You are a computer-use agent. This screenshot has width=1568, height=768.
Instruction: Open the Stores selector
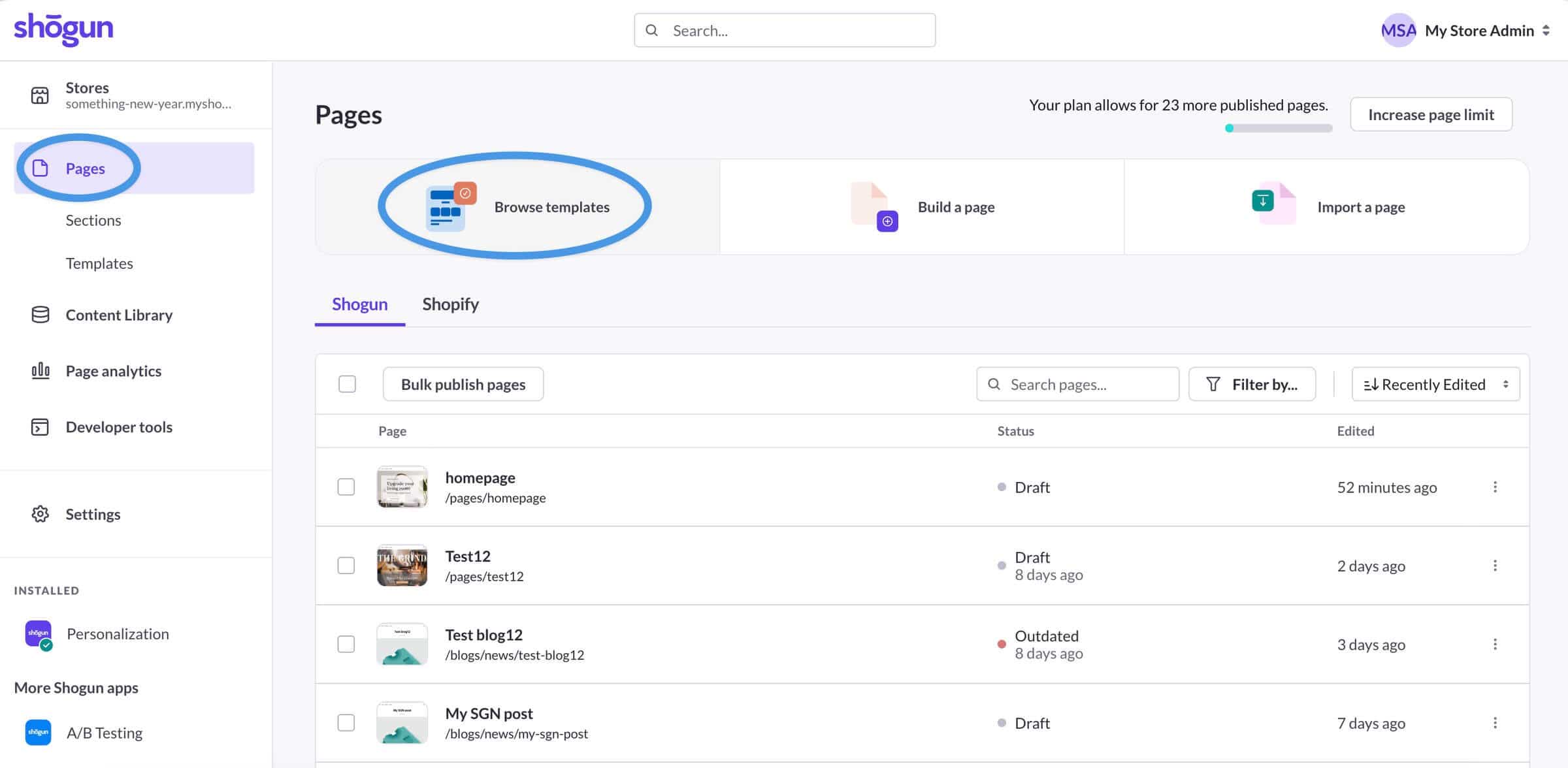(136, 95)
